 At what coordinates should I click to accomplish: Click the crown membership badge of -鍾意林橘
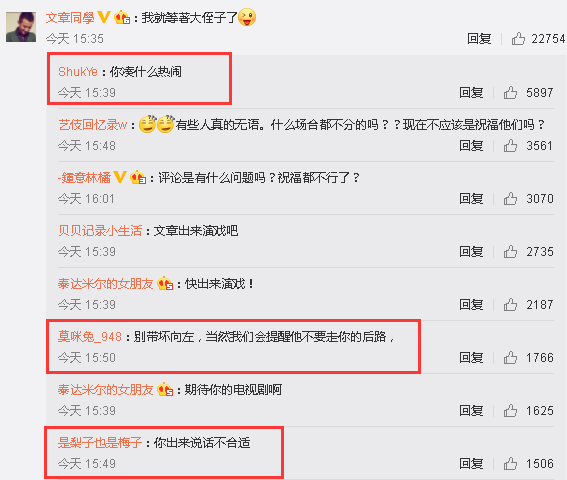(x=138, y=177)
